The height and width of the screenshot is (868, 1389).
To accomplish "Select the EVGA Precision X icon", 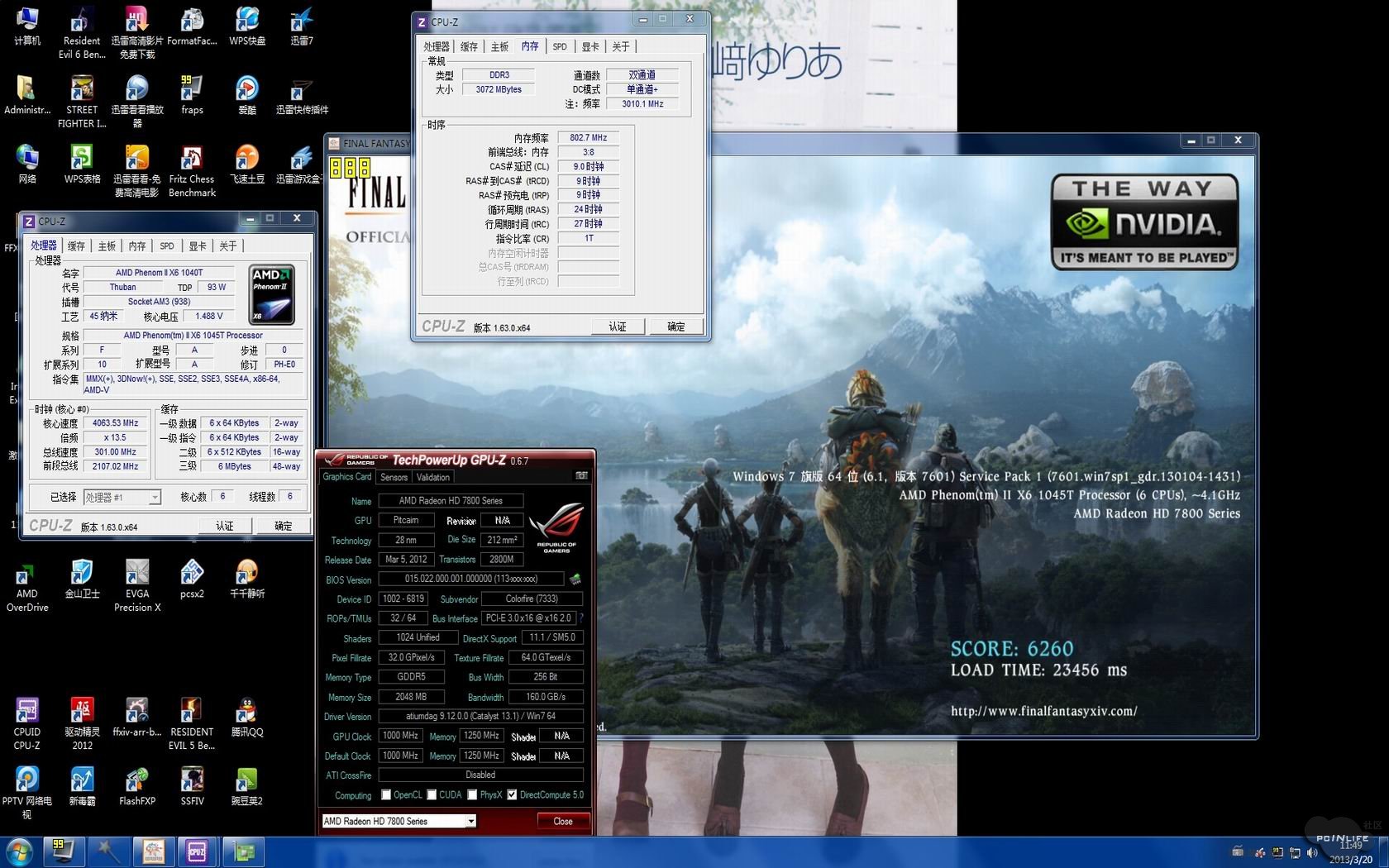I will pyautogui.click(x=137, y=586).
